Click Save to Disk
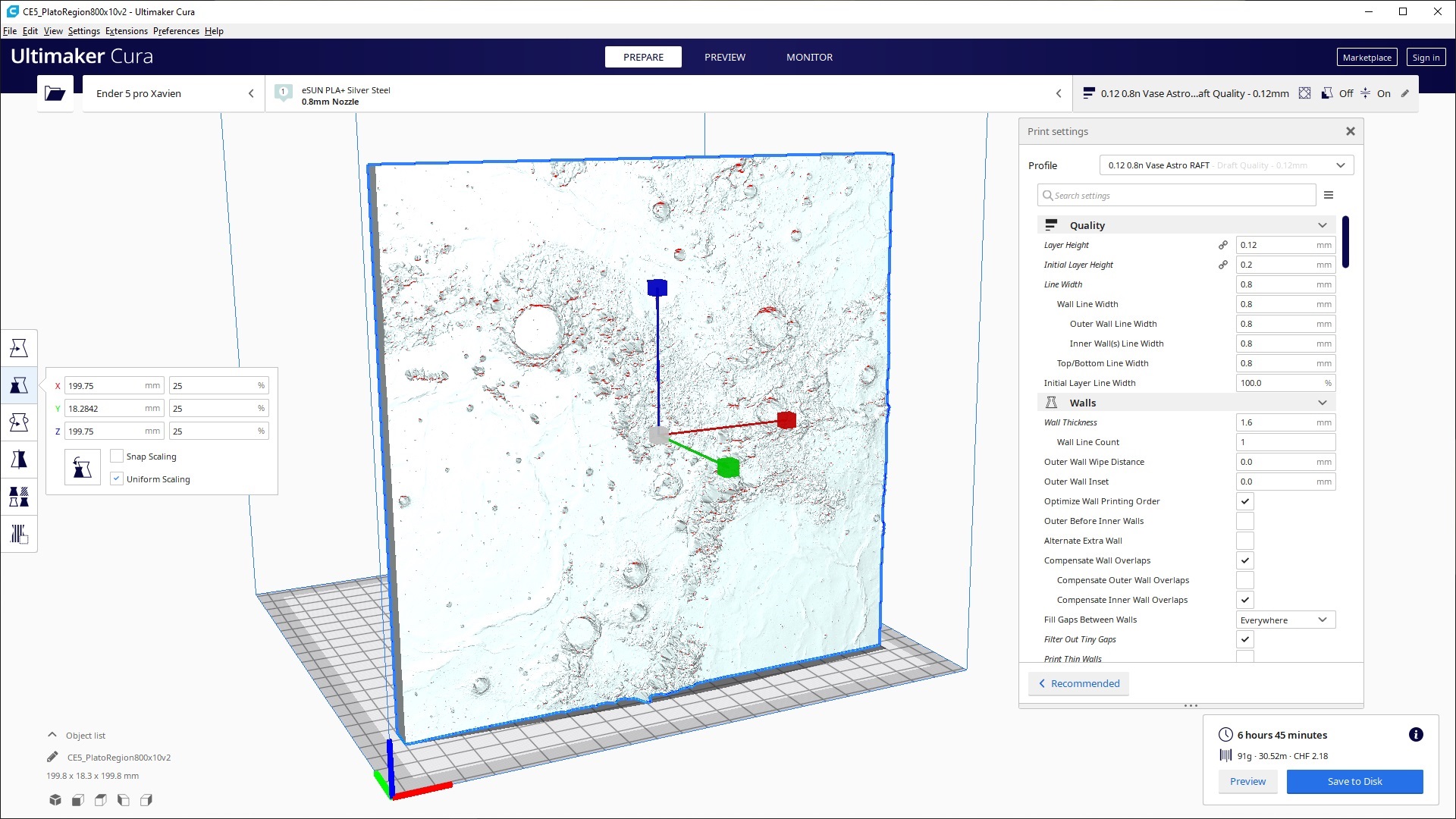The width and height of the screenshot is (1456, 819). pyautogui.click(x=1354, y=781)
